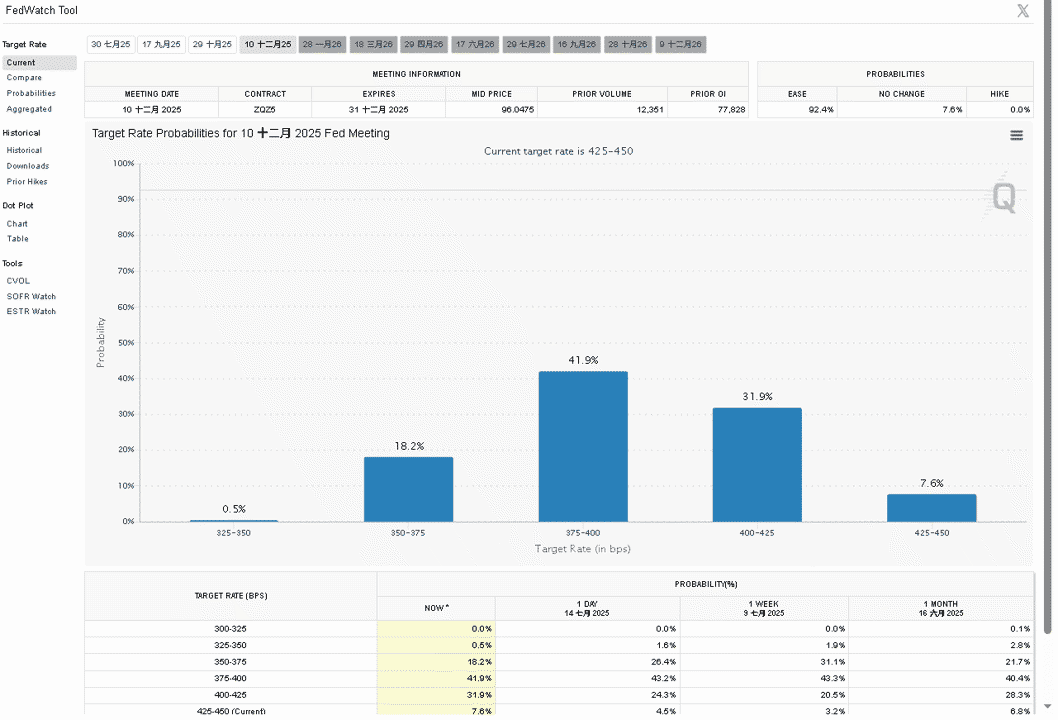Click the 1 WEEK column header

click(x=764, y=608)
